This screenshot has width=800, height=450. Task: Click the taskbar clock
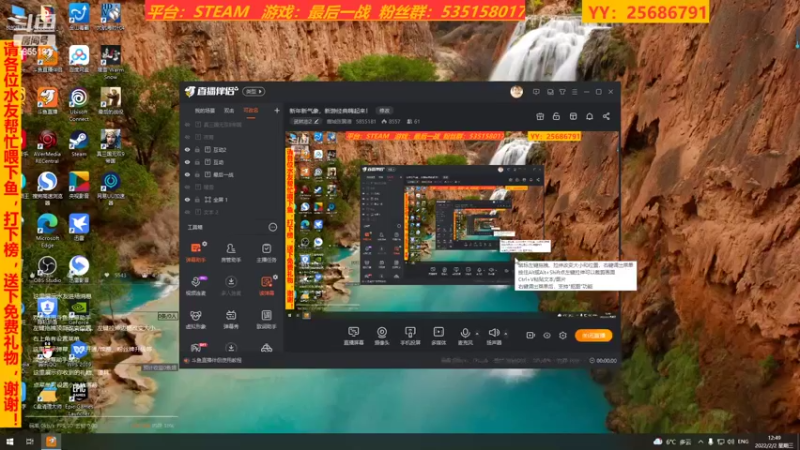click(774, 442)
